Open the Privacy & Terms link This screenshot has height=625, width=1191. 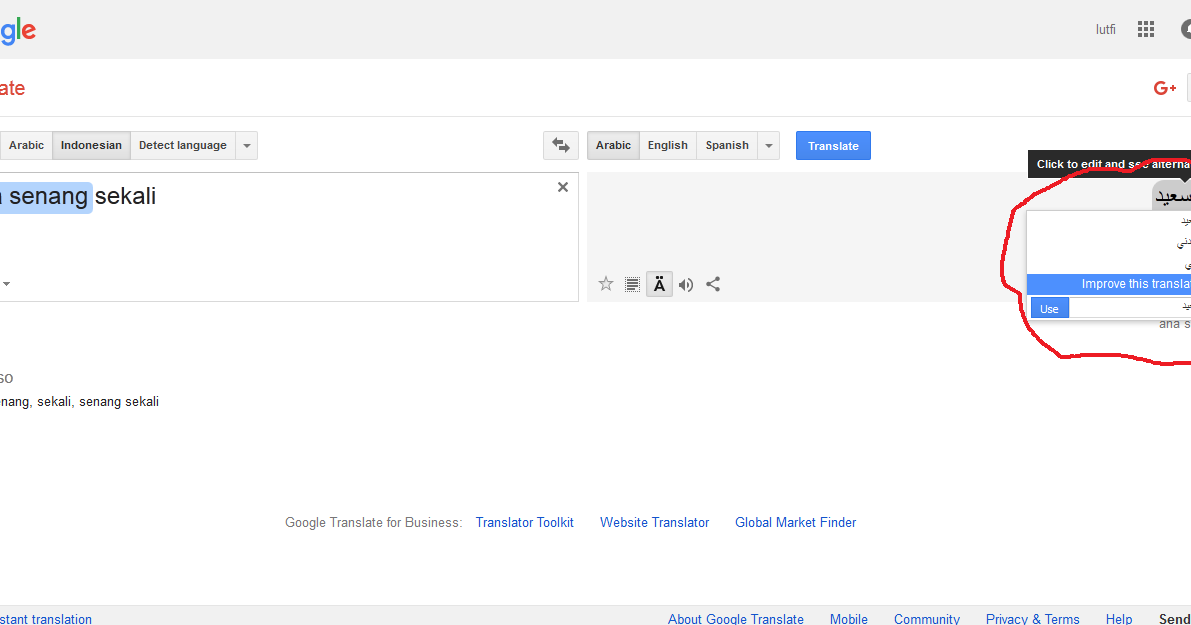point(1032,619)
